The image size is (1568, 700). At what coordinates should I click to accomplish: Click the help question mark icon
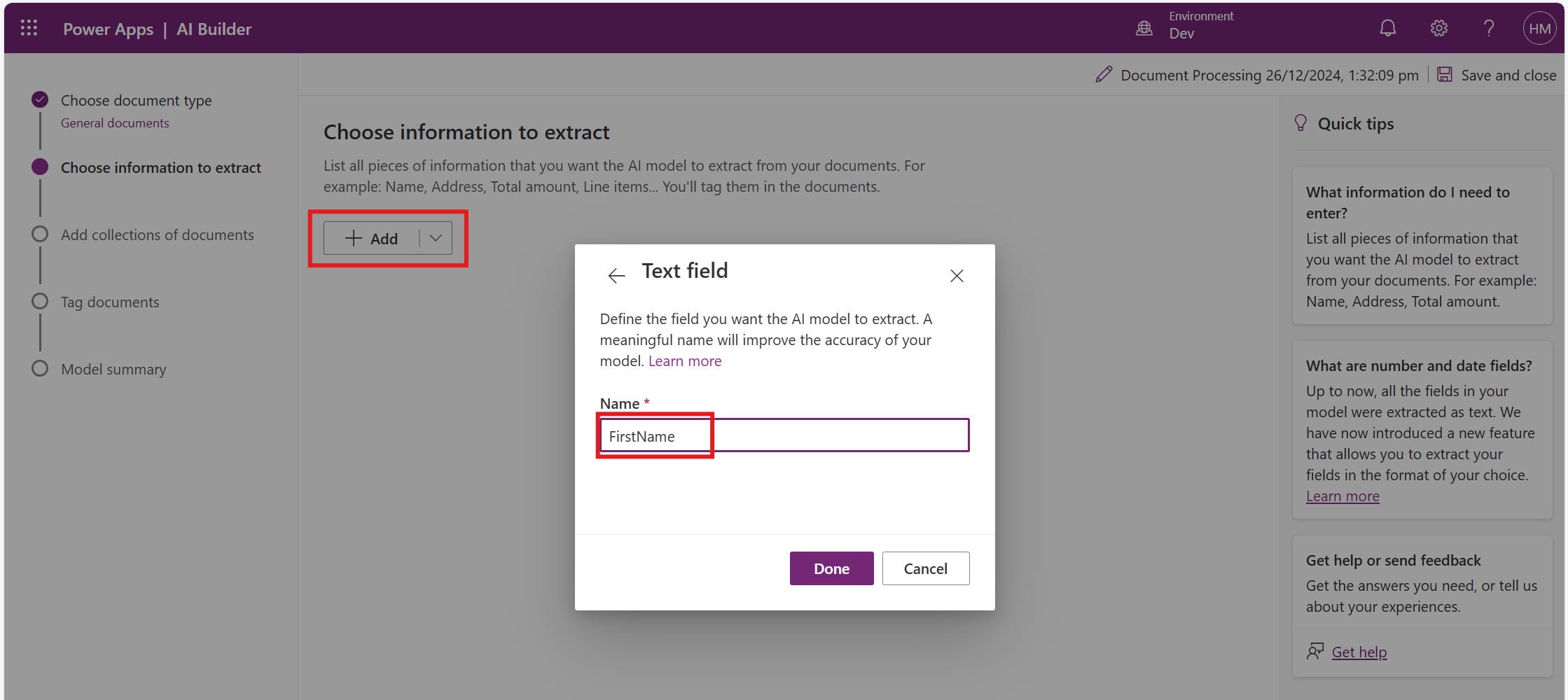tap(1489, 28)
